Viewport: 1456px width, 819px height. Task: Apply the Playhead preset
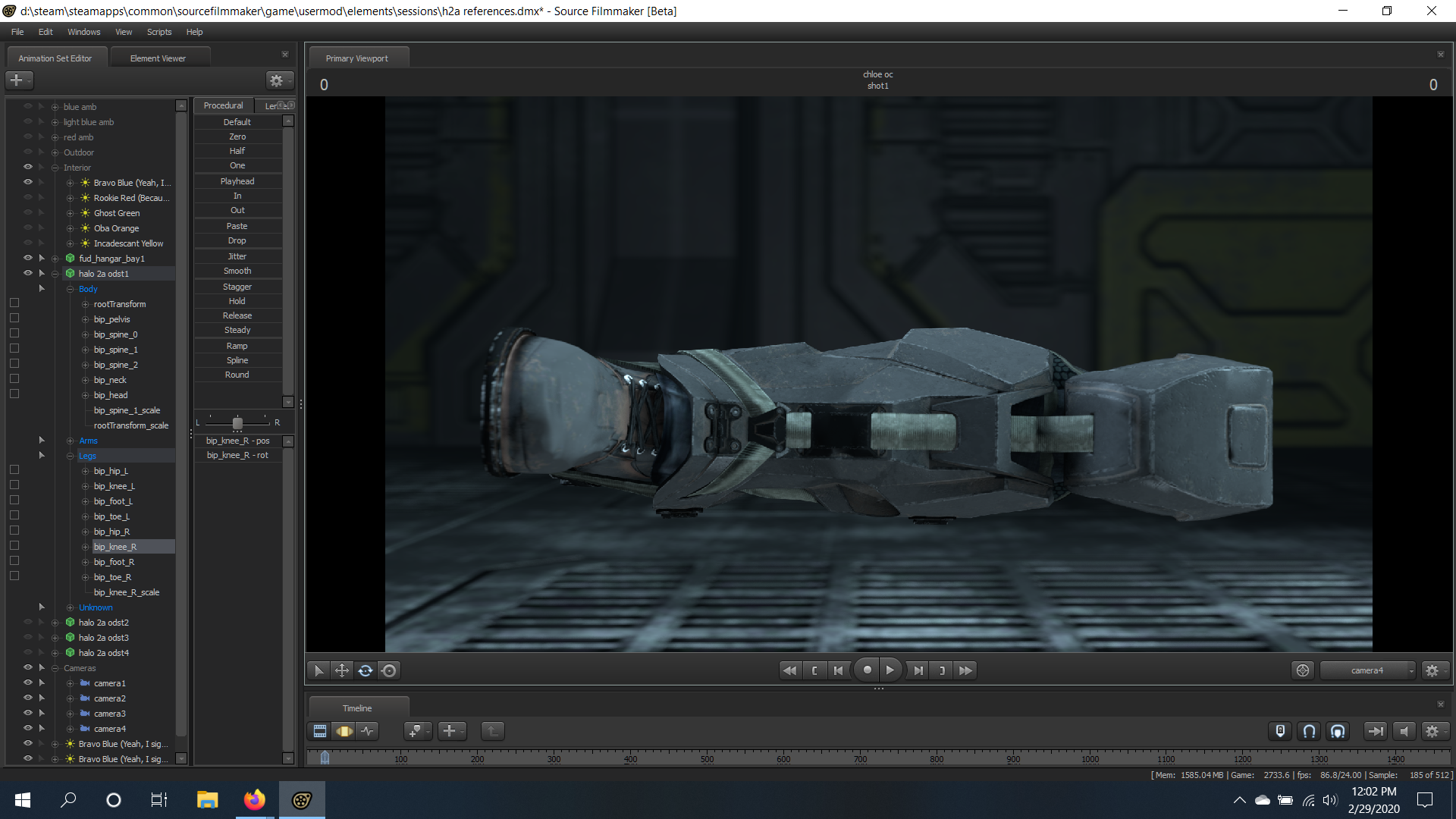(237, 181)
